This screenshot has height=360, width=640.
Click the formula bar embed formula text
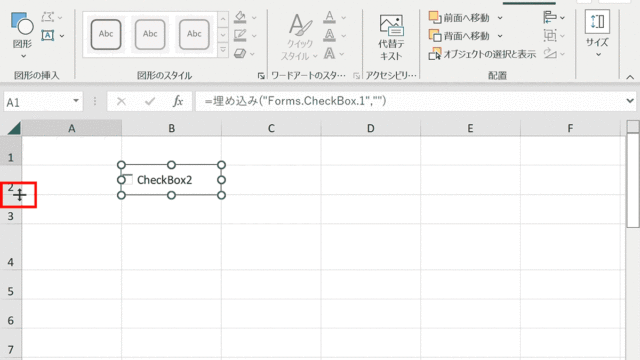(295, 101)
